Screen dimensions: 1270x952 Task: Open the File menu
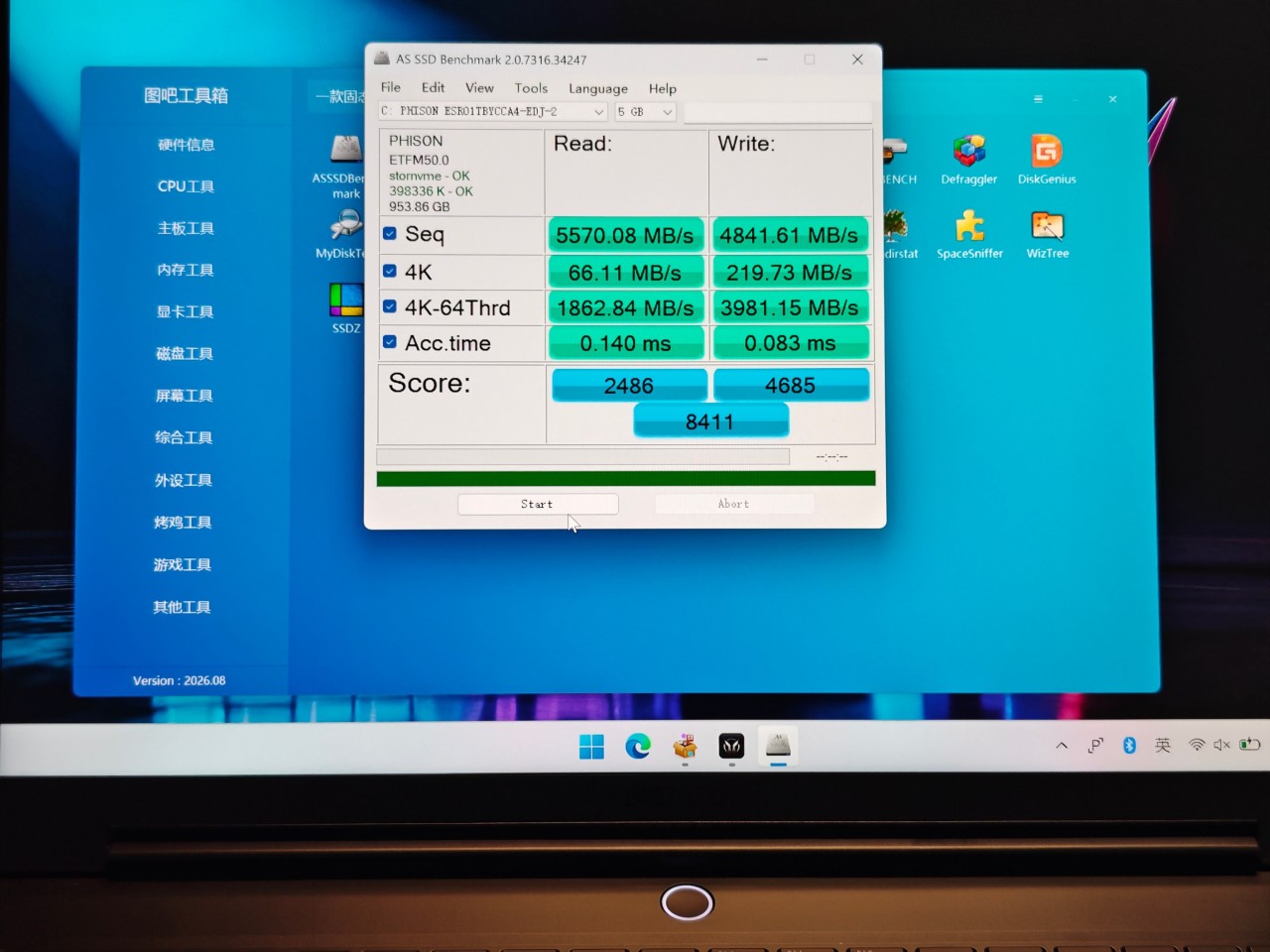point(391,87)
